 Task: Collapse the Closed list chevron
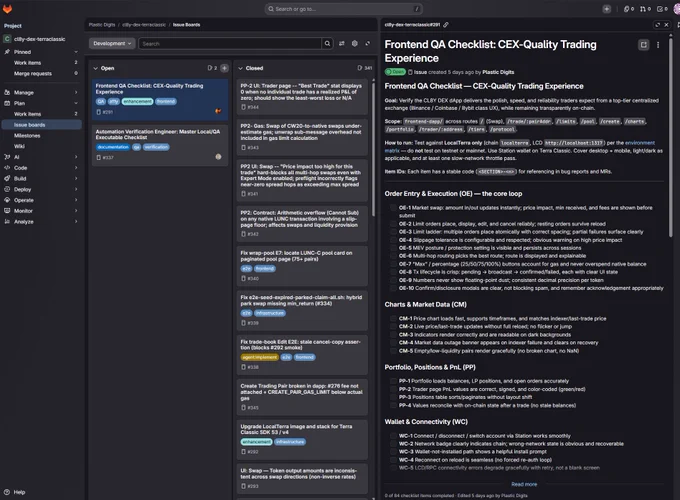pos(240,68)
